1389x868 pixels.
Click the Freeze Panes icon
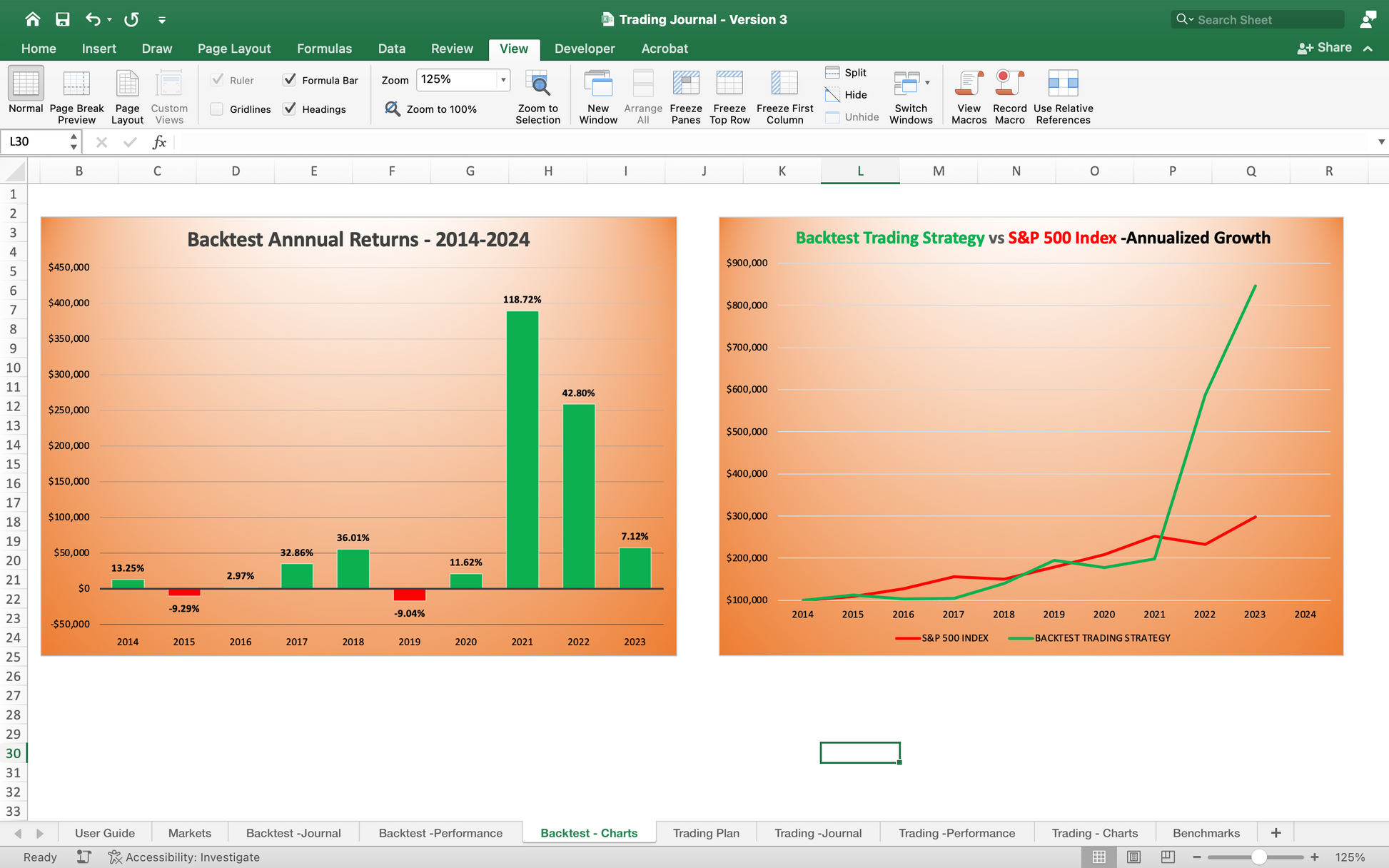point(685,84)
